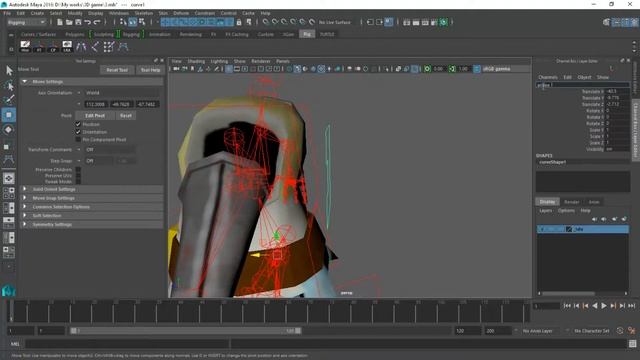Image resolution: width=640 pixels, height=360 pixels.
Task: Enable Pin Component Pivot checkbox
Action: (78, 140)
